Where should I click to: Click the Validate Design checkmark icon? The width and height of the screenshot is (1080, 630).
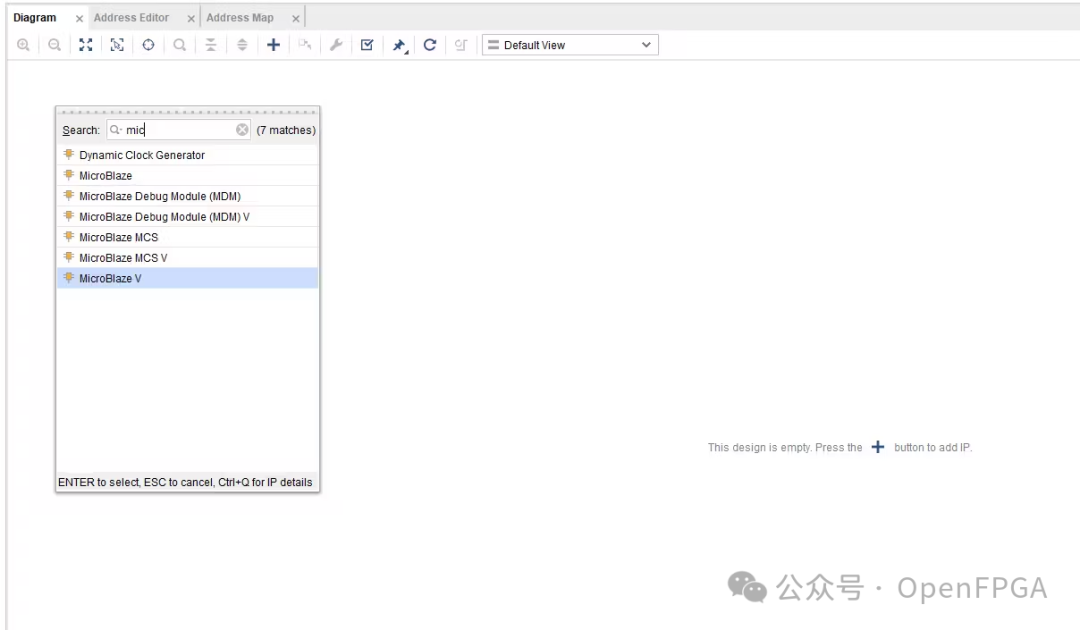click(x=367, y=45)
